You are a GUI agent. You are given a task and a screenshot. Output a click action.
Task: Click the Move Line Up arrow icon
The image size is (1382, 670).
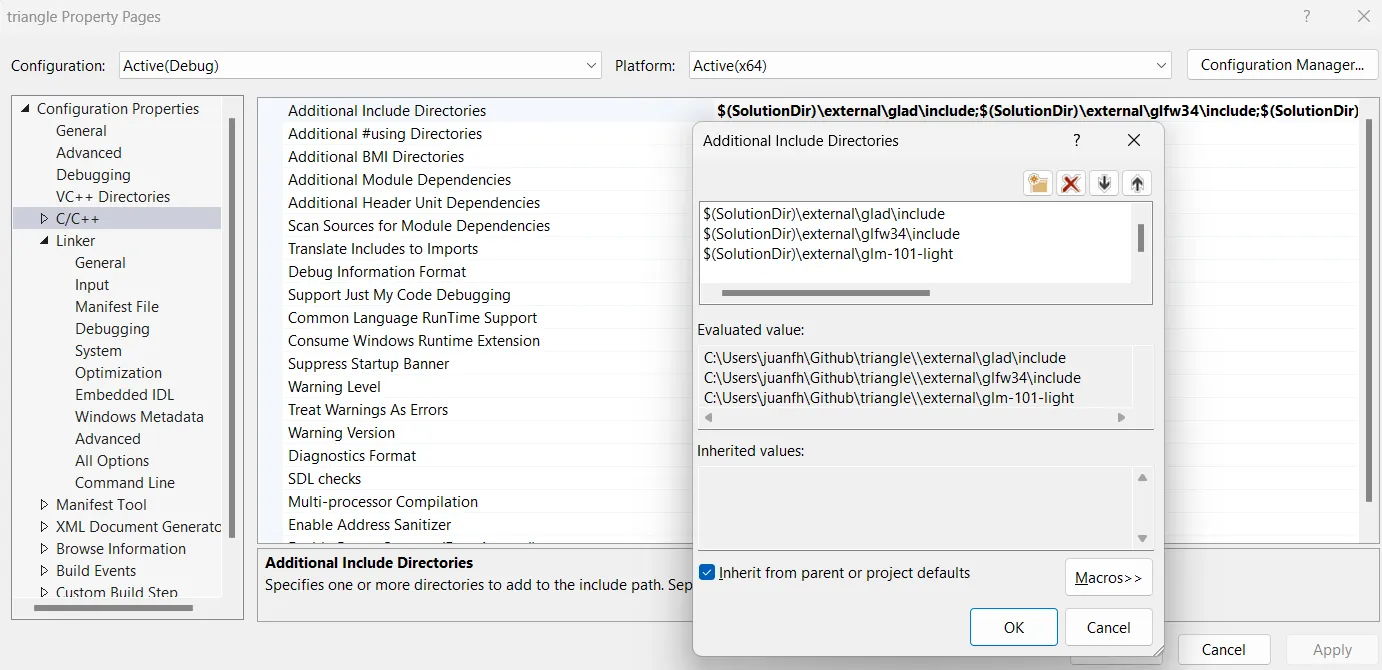coord(1137,183)
